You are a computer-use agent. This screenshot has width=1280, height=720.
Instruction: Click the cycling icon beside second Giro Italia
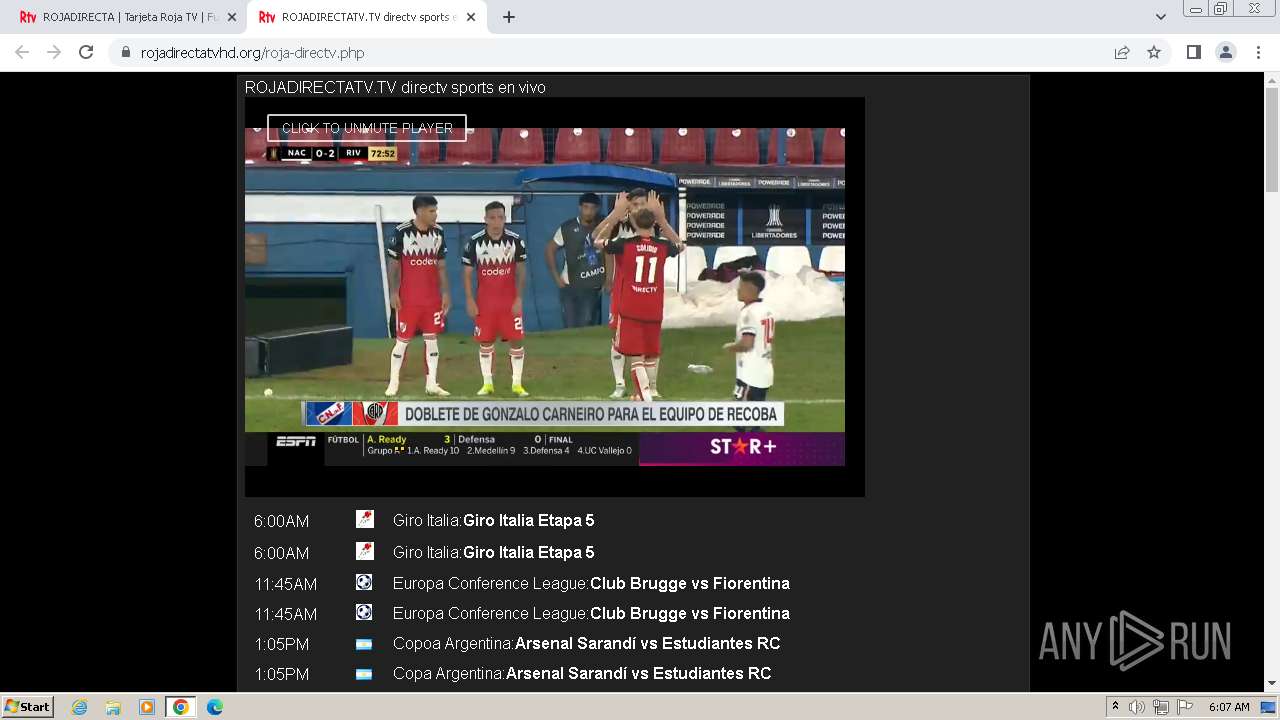[365, 551]
